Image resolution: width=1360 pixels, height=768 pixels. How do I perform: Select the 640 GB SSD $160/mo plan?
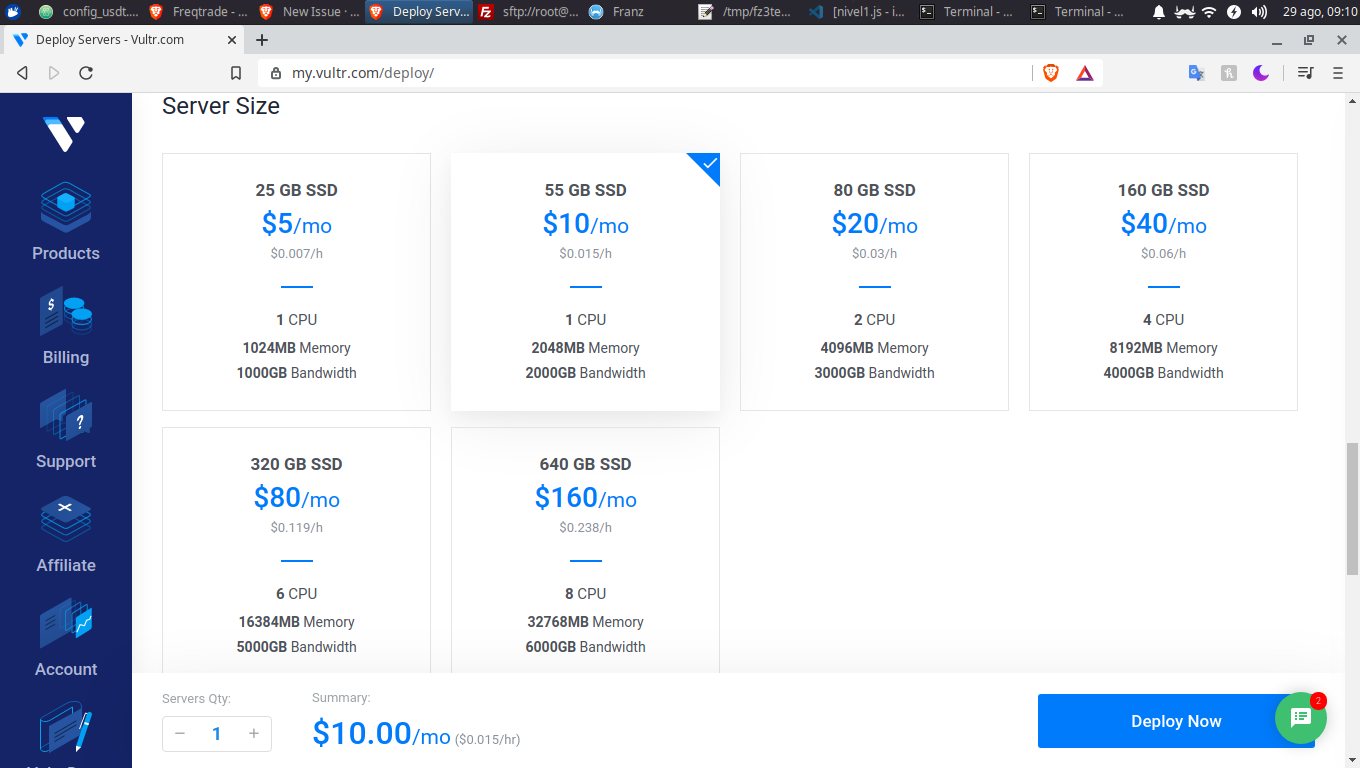pyautogui.click(x=585, y=550)
